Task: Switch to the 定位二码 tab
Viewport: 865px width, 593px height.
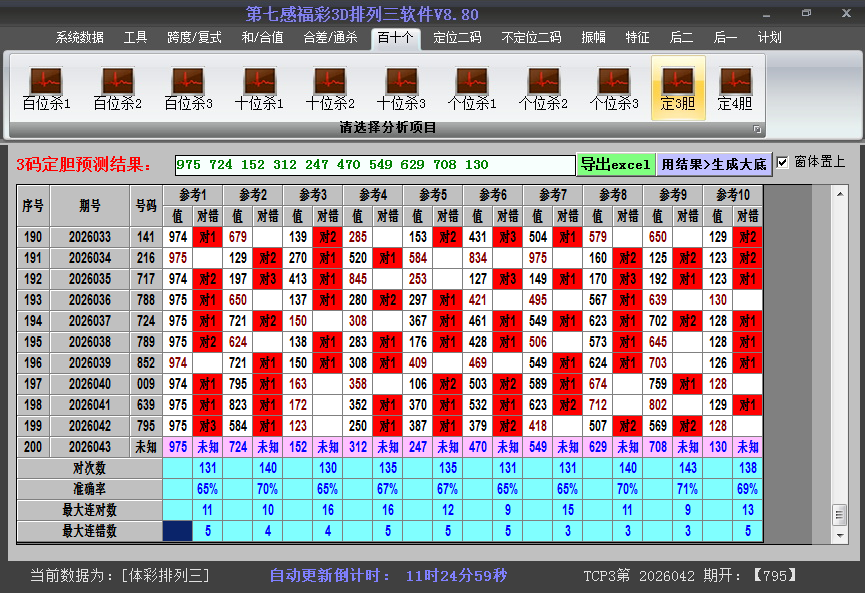Action: (x=457, y=38)
